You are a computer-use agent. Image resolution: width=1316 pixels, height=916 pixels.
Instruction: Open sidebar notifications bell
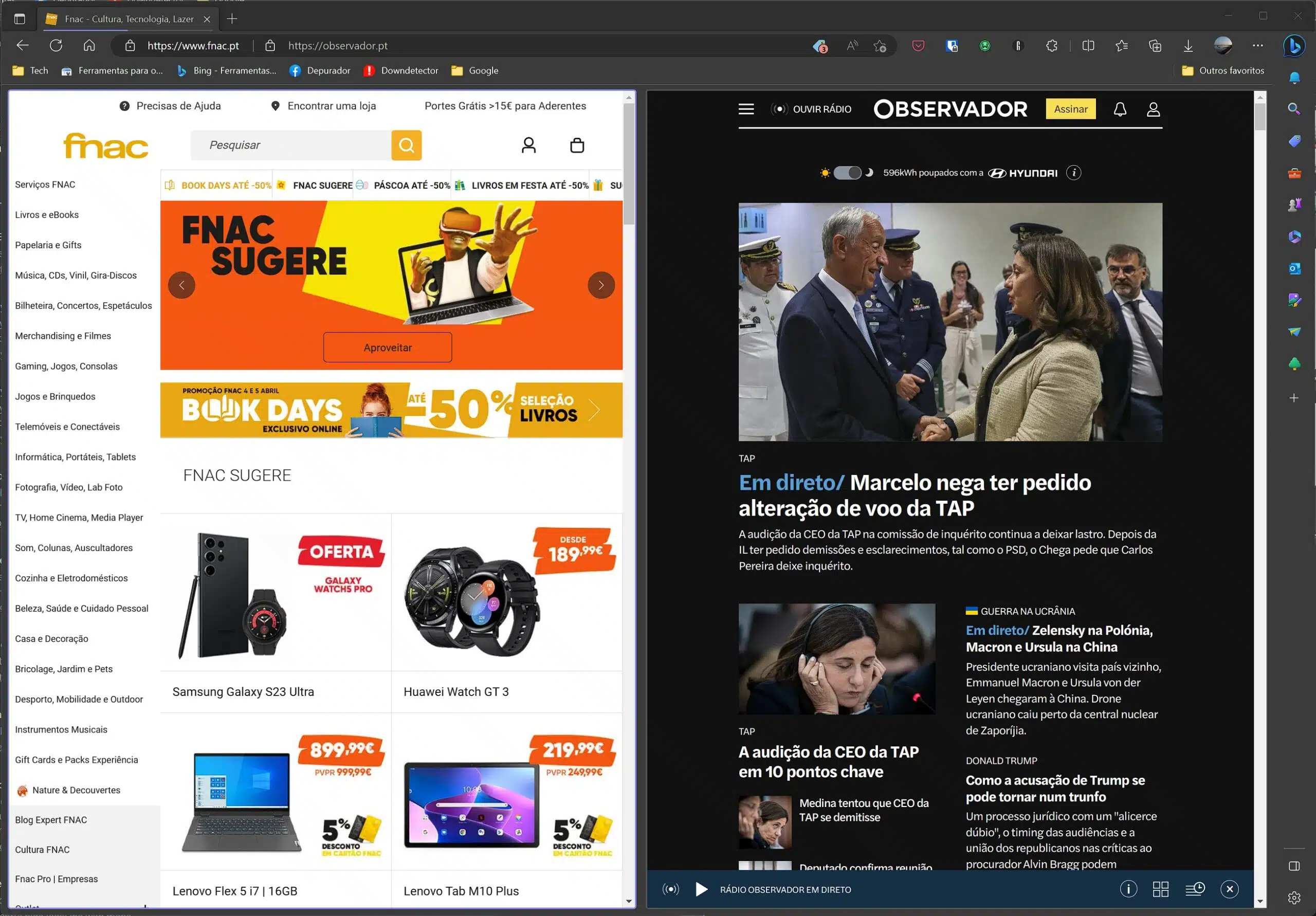coord(1294,78)
